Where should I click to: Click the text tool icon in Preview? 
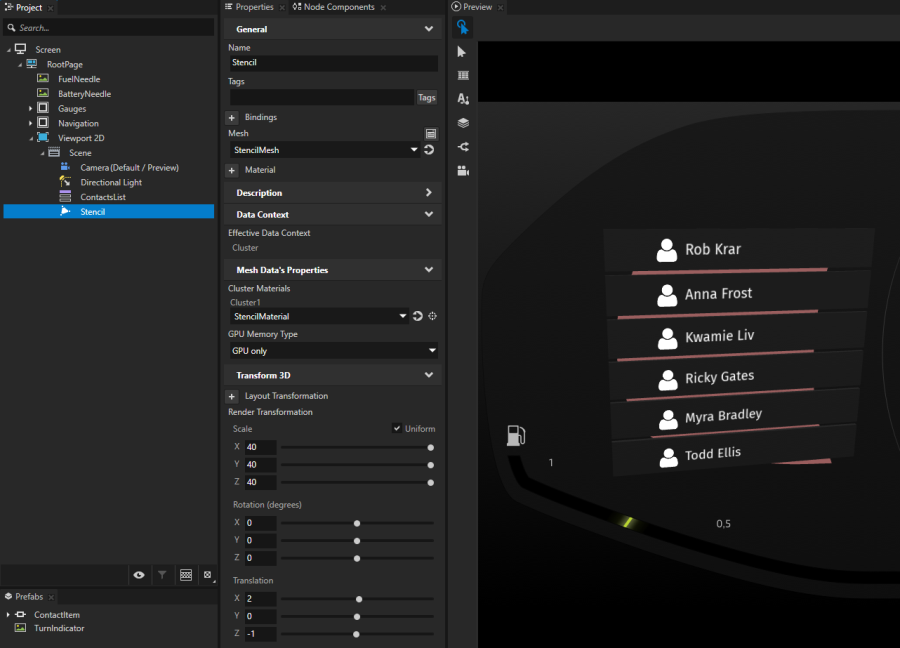pos(462,99)
